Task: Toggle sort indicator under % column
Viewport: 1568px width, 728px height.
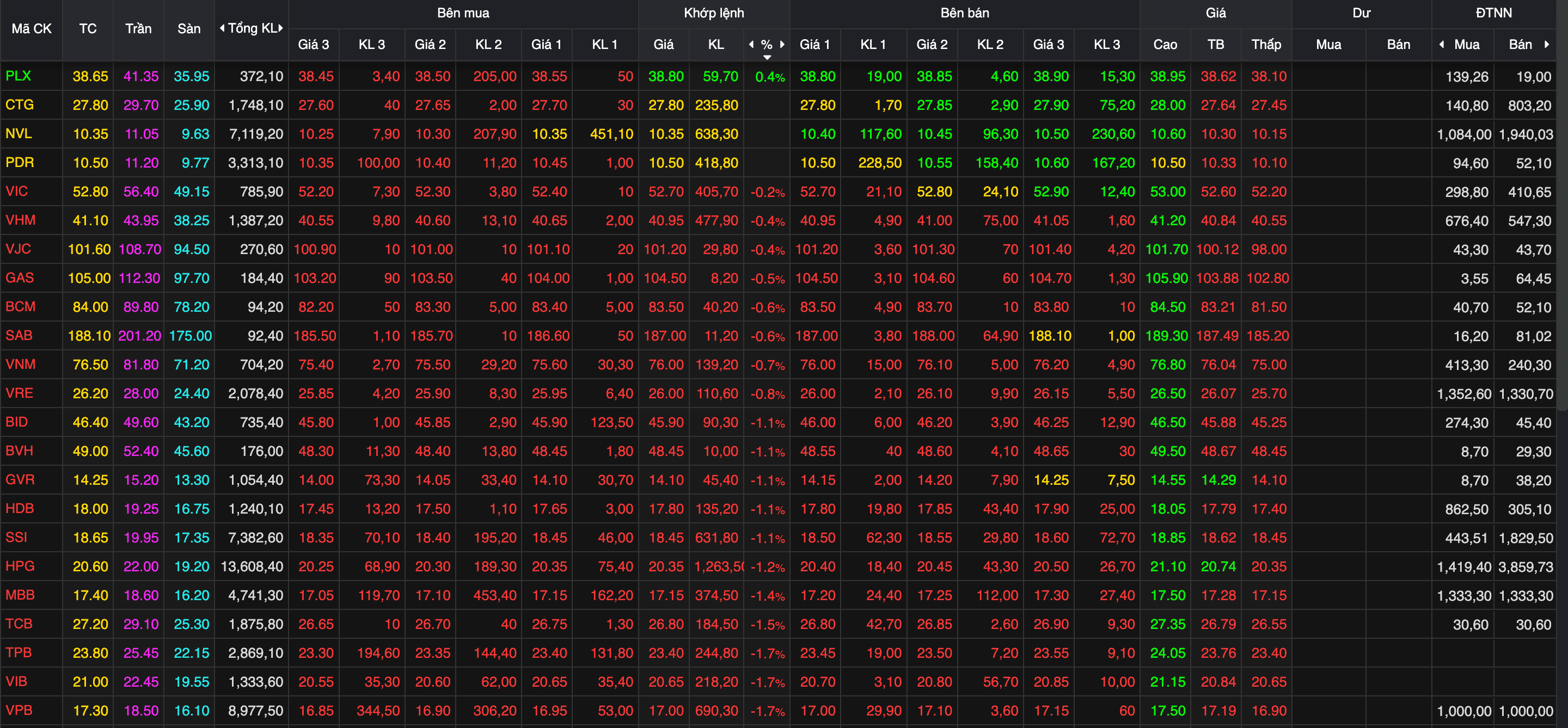Action: click(767, 57)
